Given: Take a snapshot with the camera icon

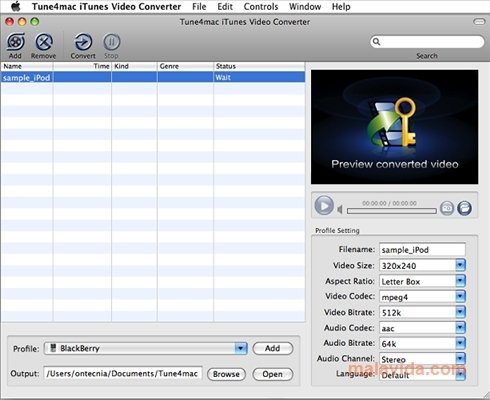Looking at the screenshot, I should point(447,208).
